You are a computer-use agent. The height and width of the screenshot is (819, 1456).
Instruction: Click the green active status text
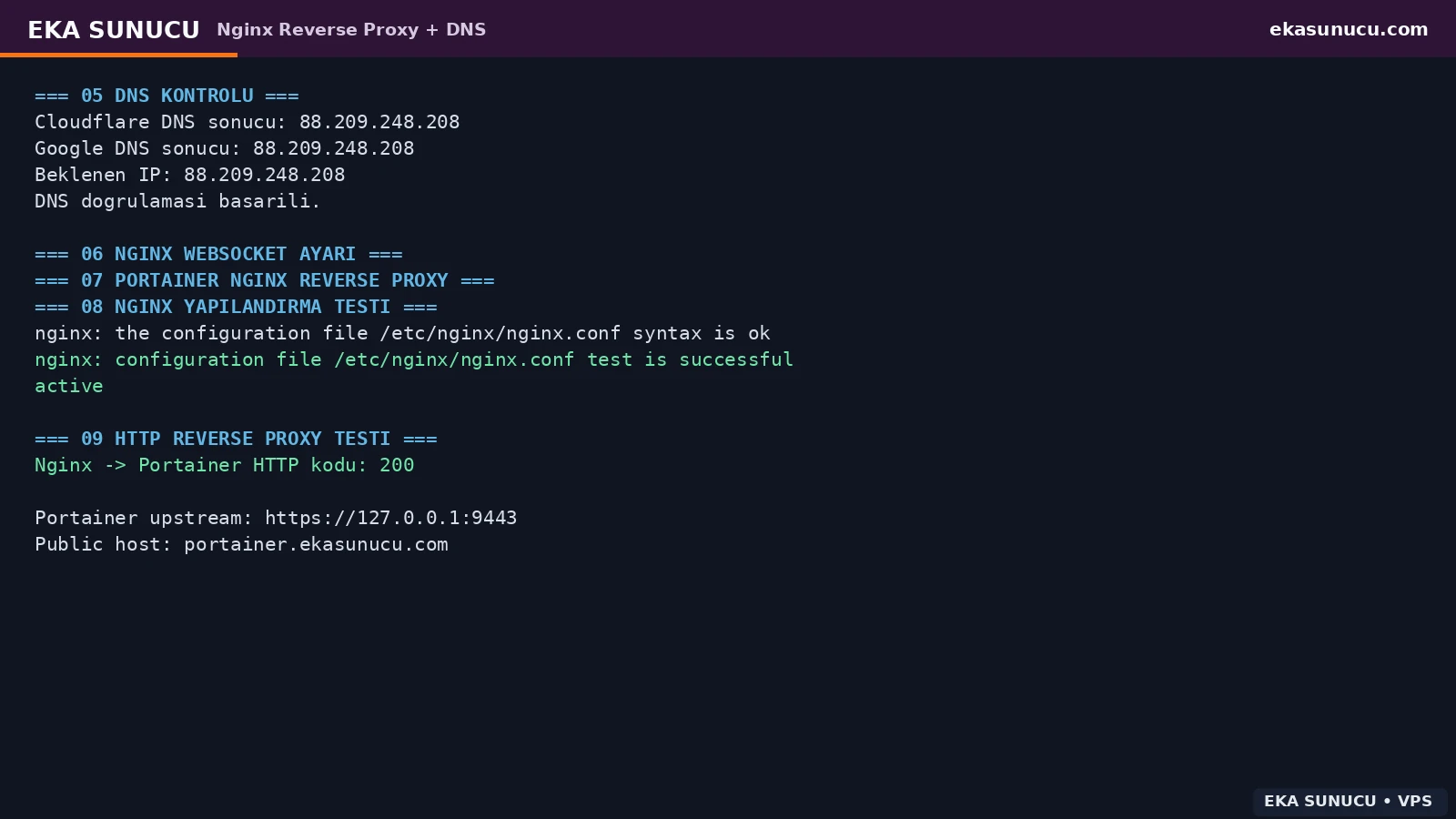[69, 386]
